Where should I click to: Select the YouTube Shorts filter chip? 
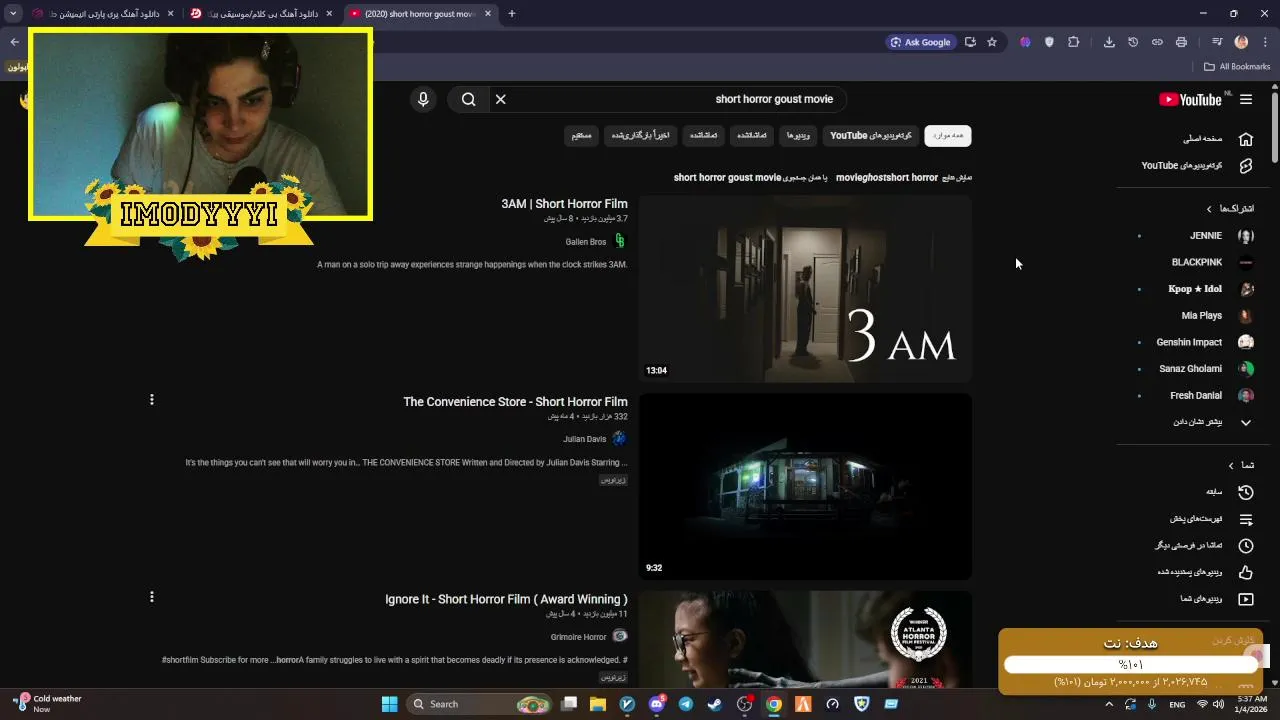click(871, 135)
